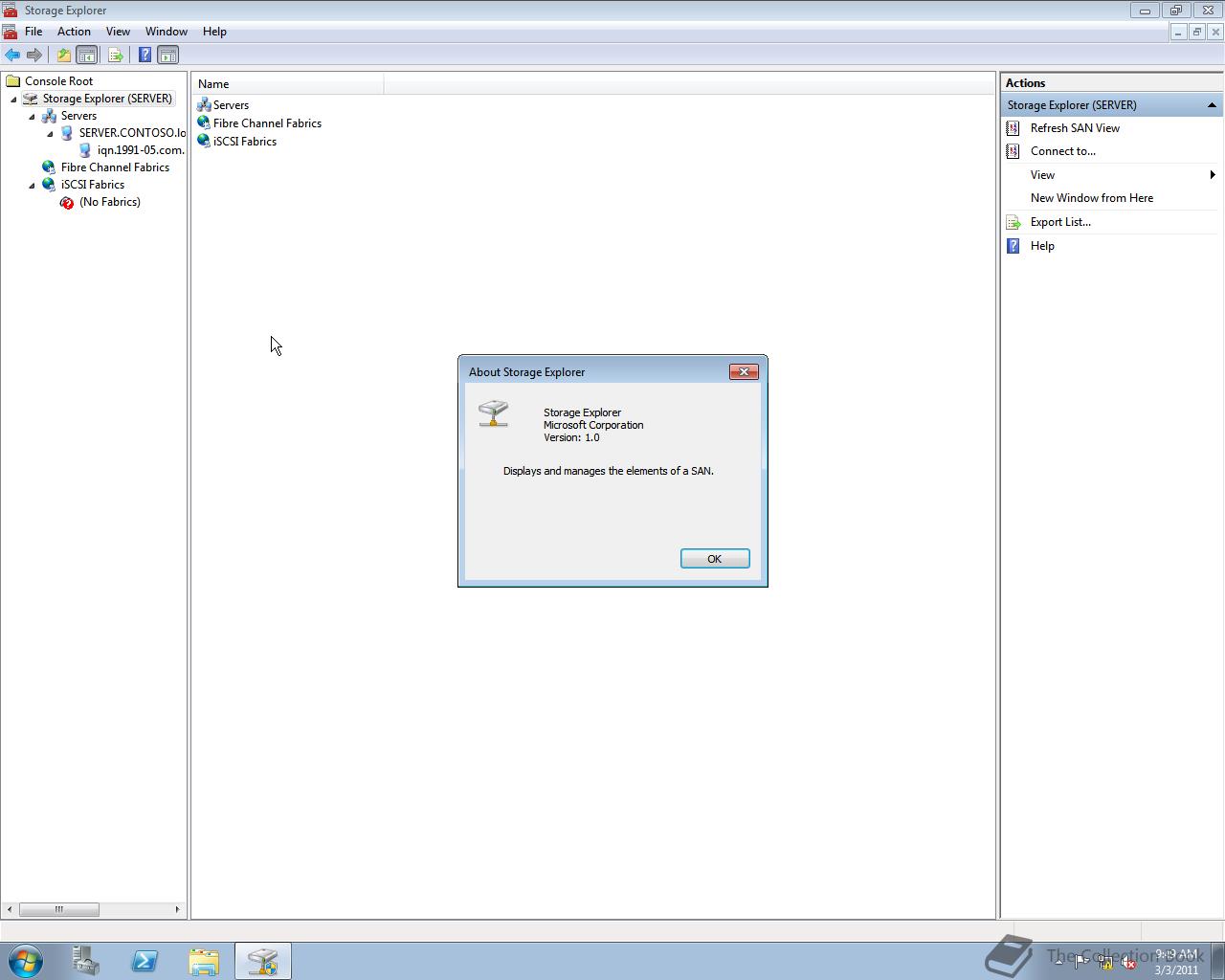Select Storage Explorer (SERVER) tree node
The height and width of the screenshot is (980, 1225).
107,99
